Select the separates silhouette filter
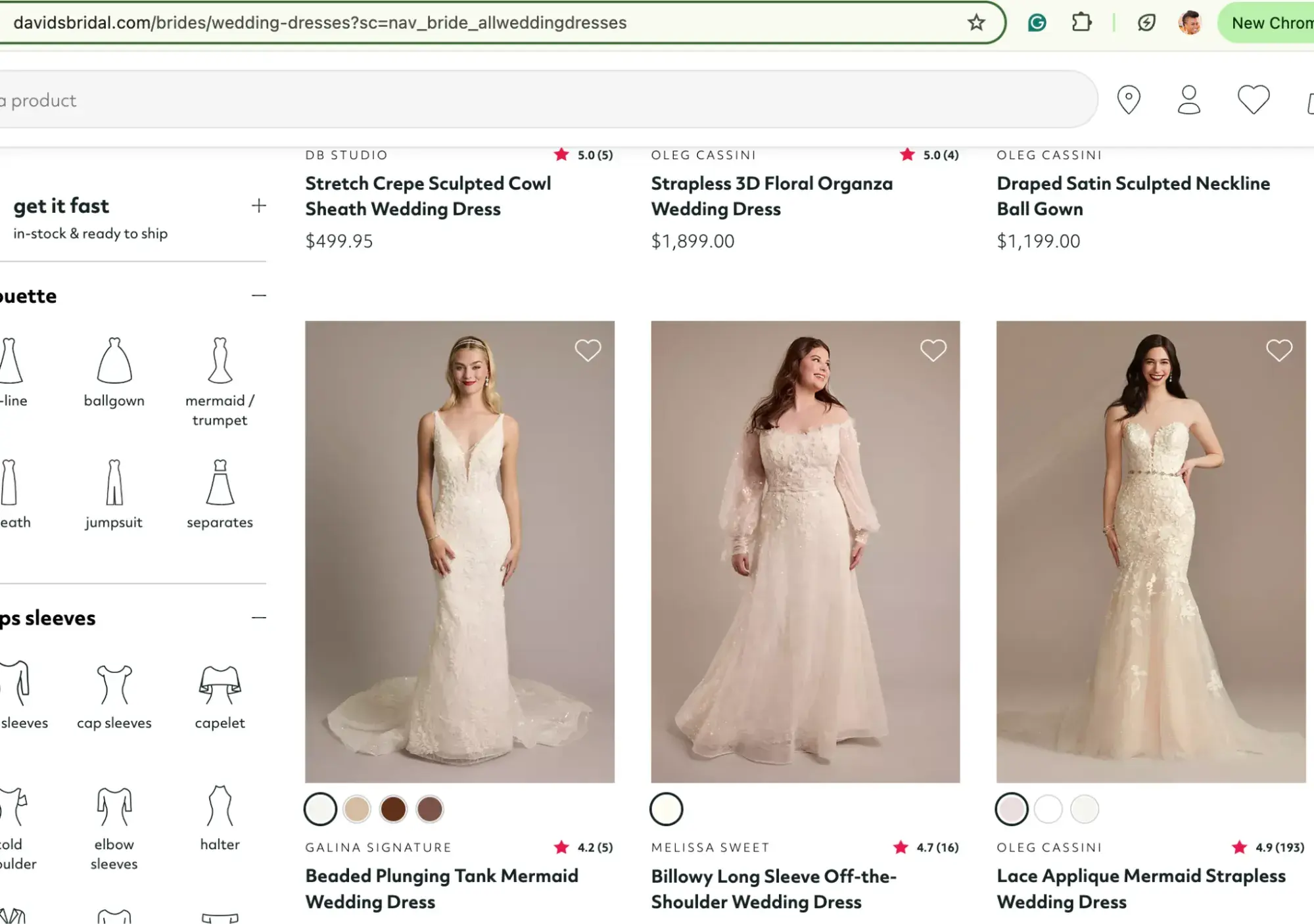This screenshot has width=1314, height=924. [x=220, y=482]
